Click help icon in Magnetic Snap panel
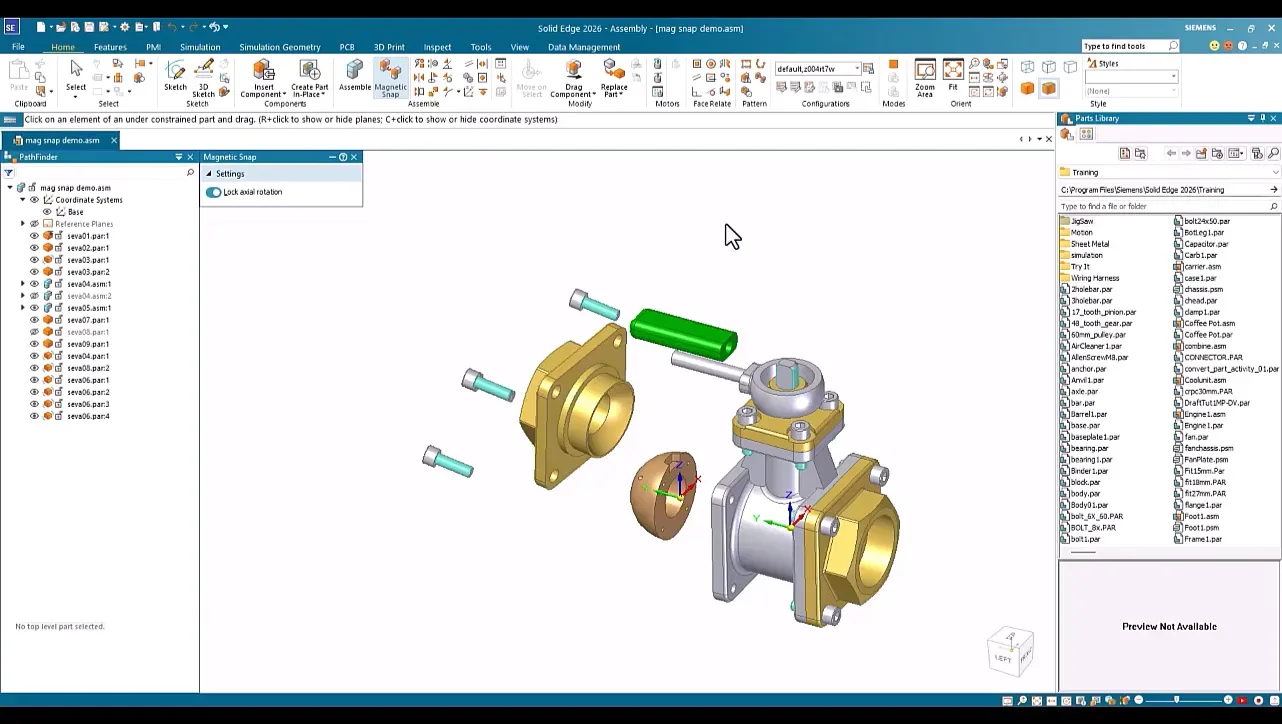Viewport: 1282px width, 724px height. [343, 157]
